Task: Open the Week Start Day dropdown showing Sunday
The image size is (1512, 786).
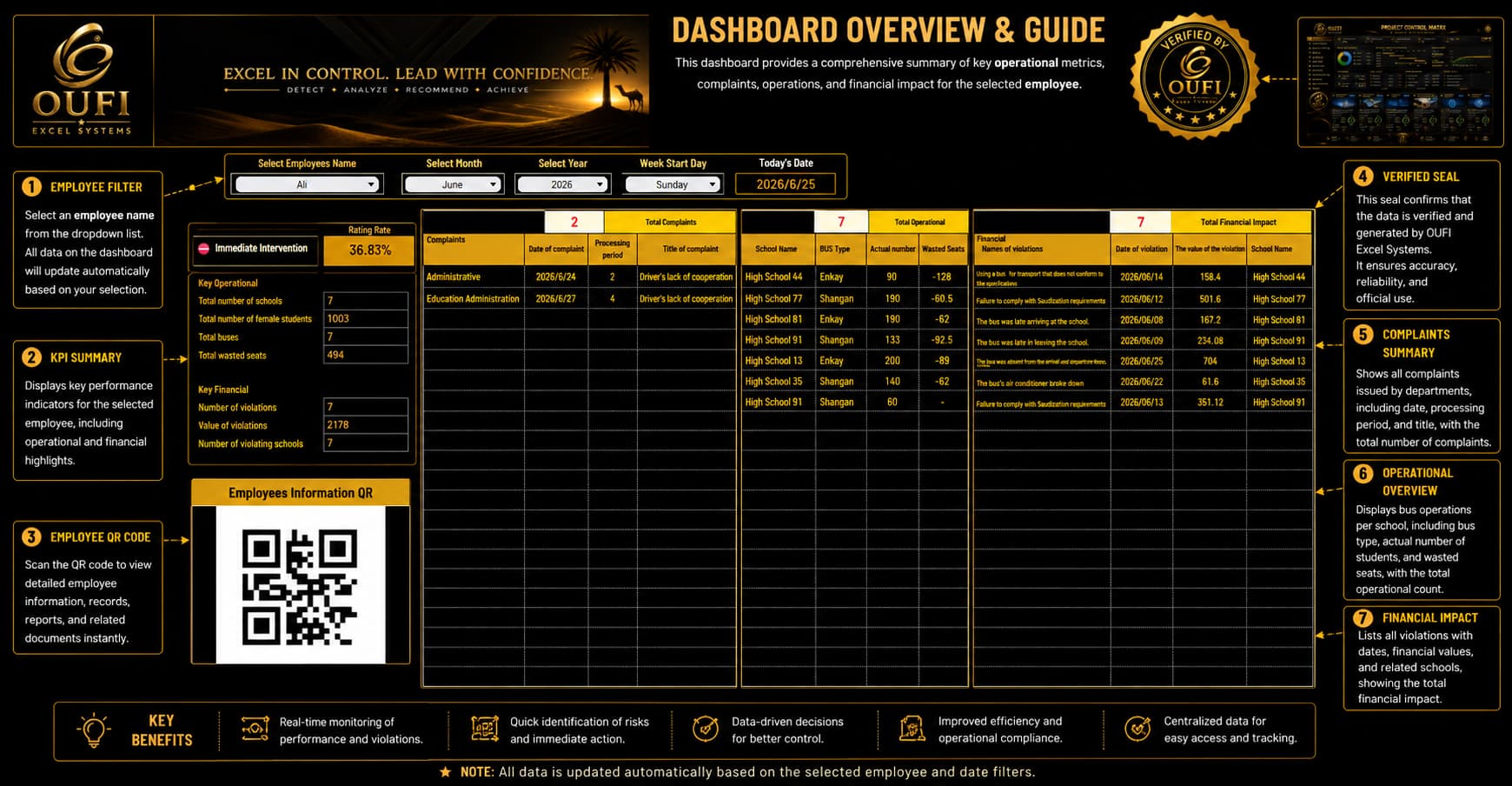Action: (673, 184)
